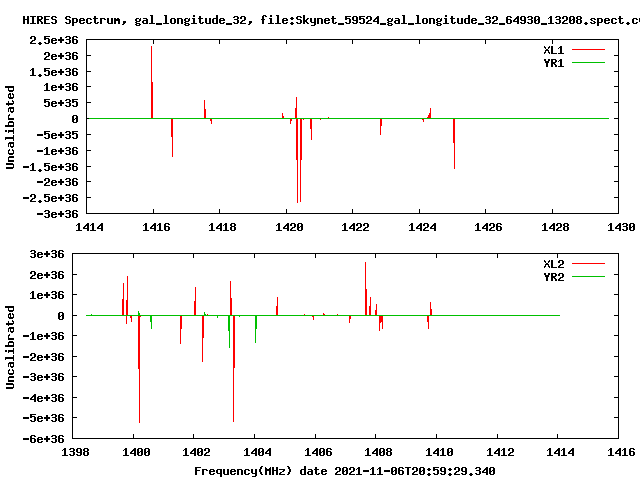Screen dimensions: 640x480
Task: Click the 1422 frequency tick label
Action: (x=355, y=227)
